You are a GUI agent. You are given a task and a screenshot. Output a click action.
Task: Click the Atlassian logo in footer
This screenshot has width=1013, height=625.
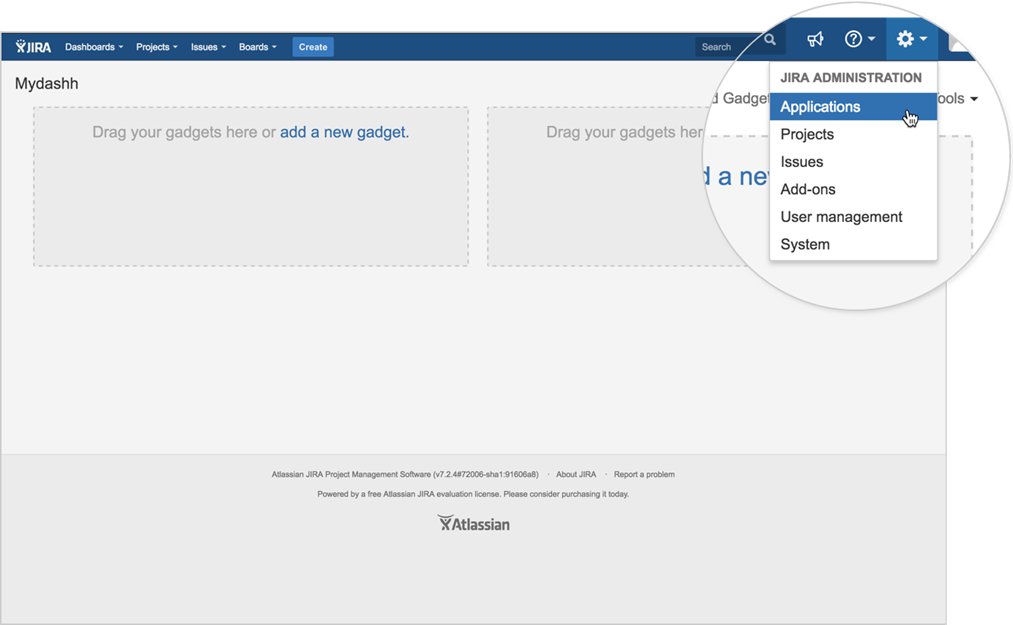click(x=473, y=523)
